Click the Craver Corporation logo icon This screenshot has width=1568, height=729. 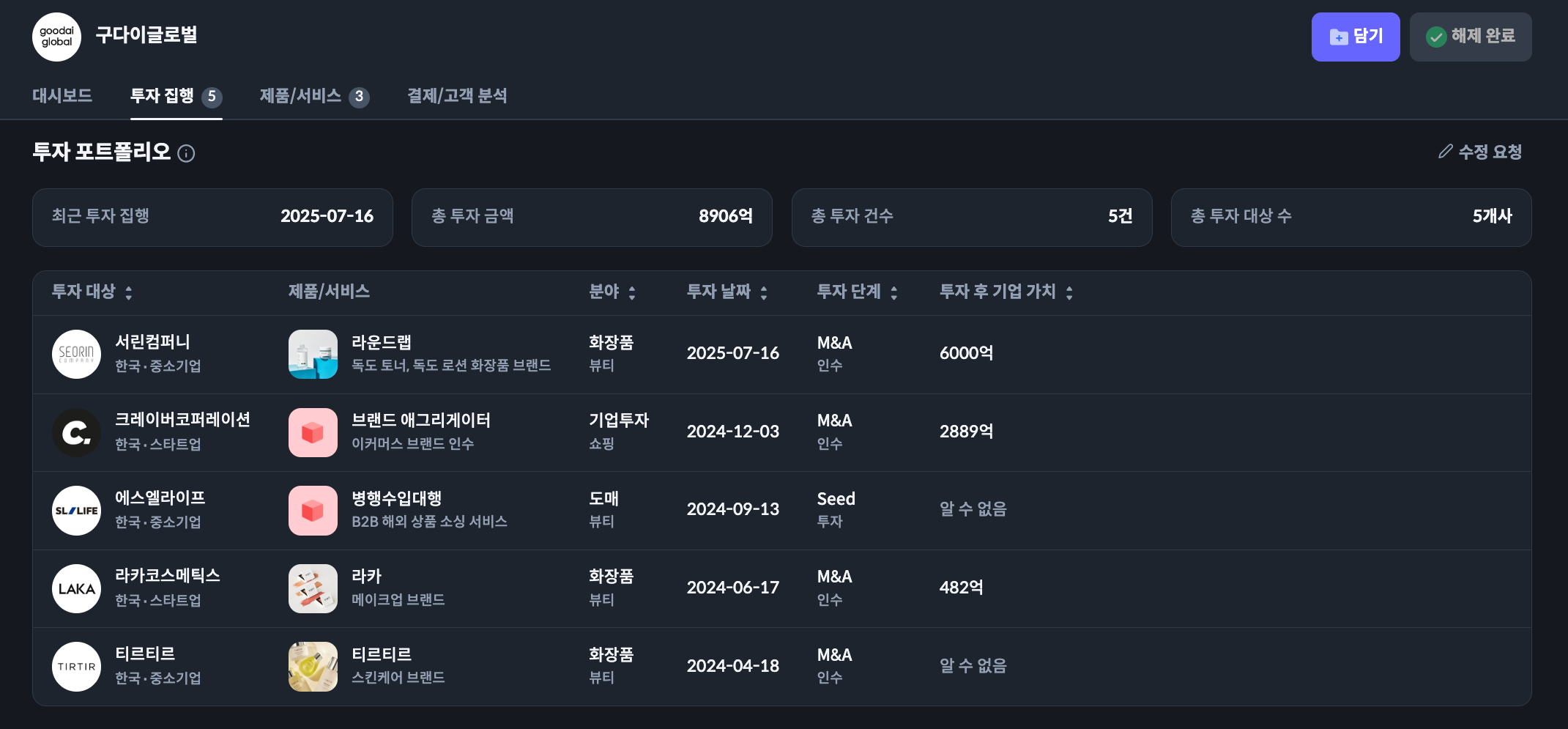76,432
